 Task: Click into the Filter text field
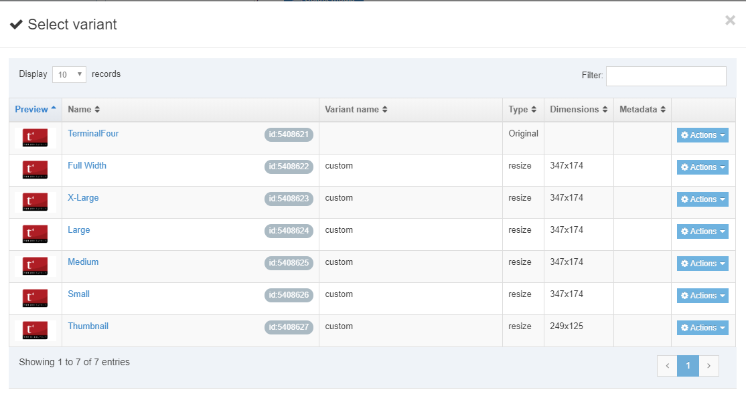coord(666,76)
